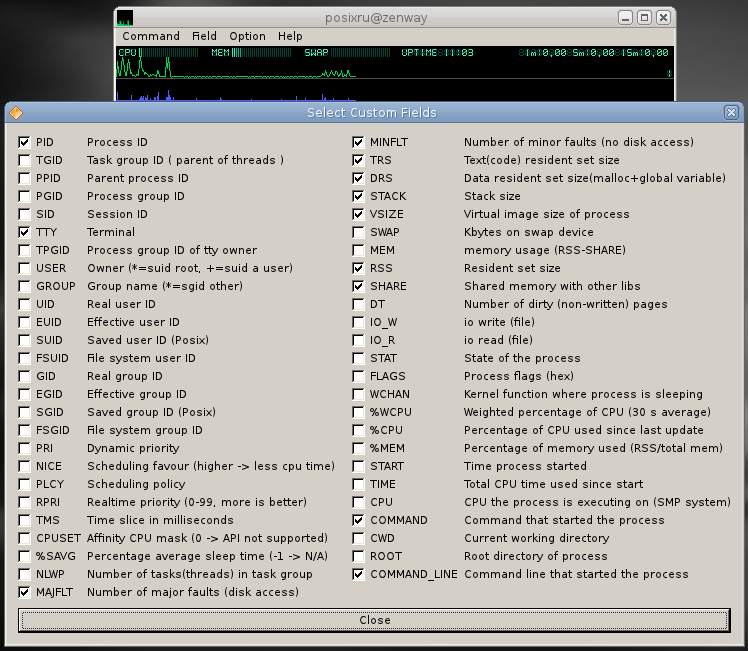Check the GID Real group ID checkbox

point(24,376)
